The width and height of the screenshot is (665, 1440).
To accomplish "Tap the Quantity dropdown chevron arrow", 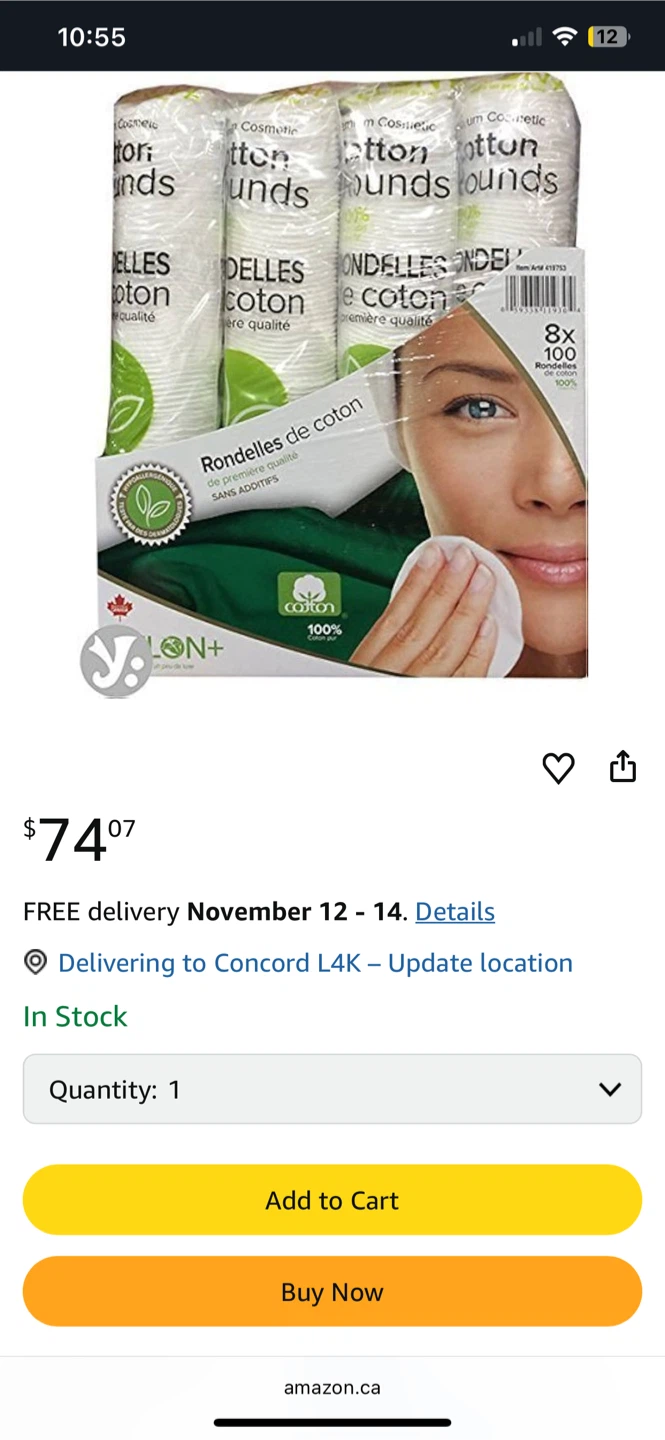I will [610, 1090].
